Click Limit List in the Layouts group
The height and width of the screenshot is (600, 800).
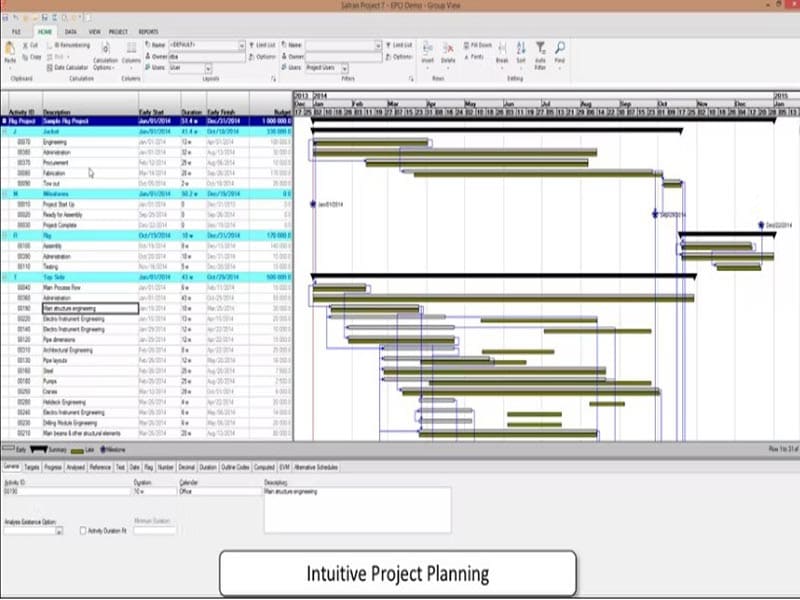tap(262, 45)
